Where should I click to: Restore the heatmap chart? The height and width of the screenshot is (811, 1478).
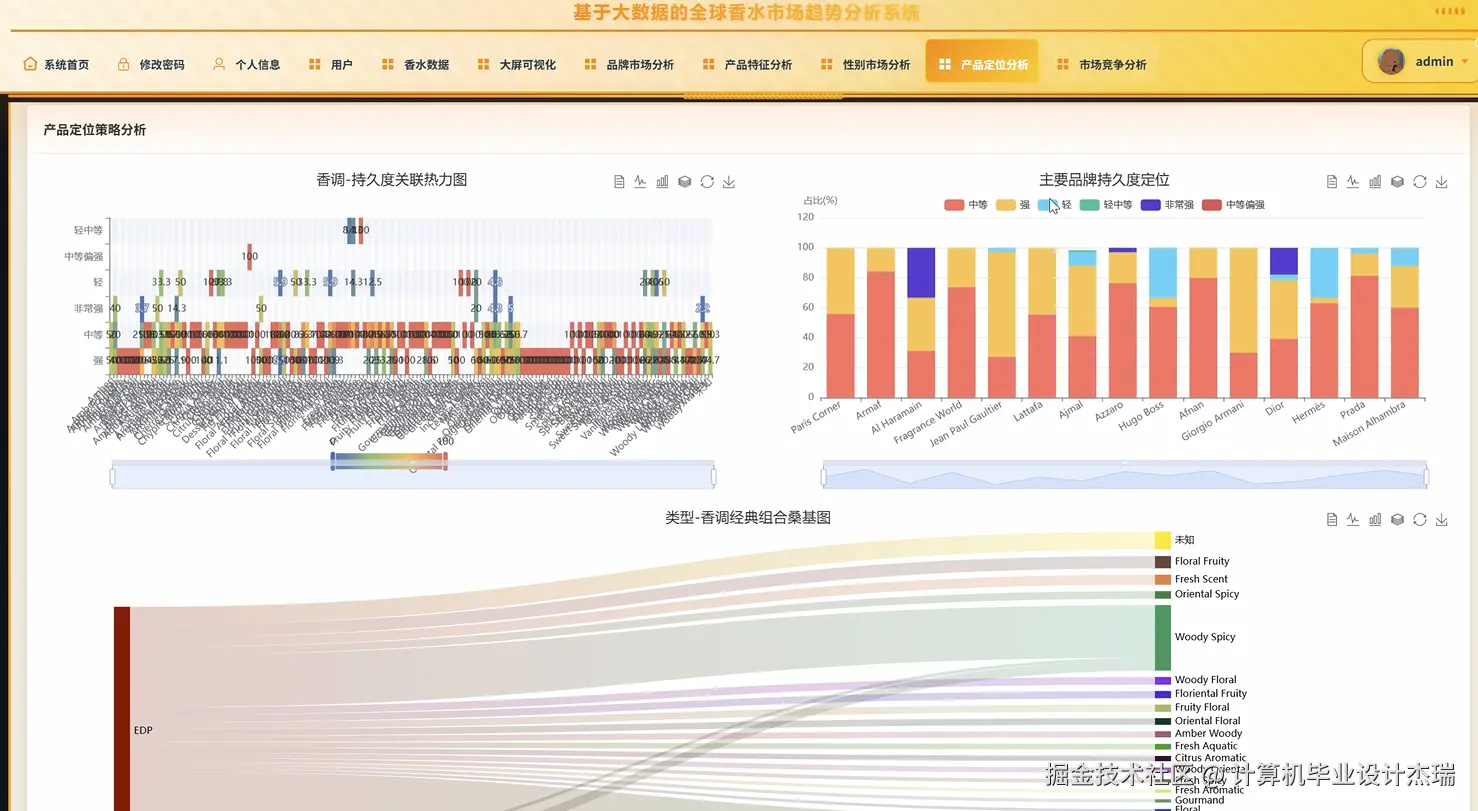tap(707, 182)
